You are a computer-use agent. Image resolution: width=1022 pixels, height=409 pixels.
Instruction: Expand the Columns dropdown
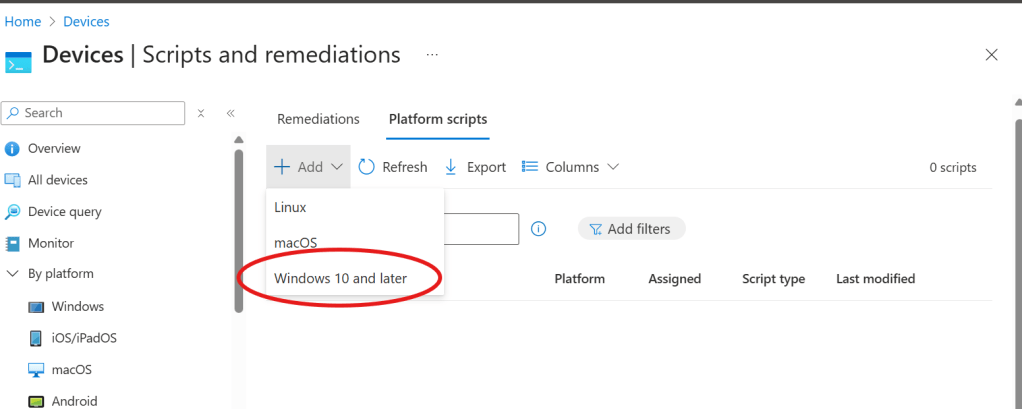pyautogui.click(x=571, y=167)
